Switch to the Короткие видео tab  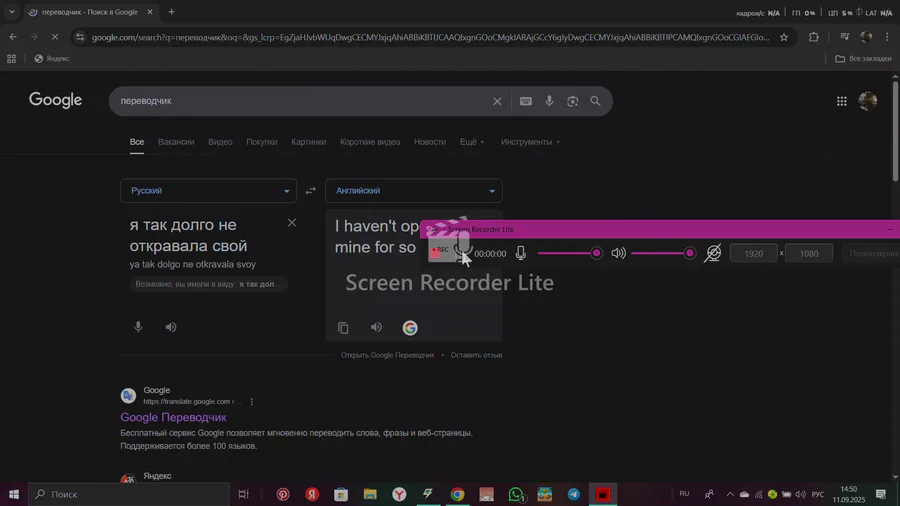click(370, 142)
